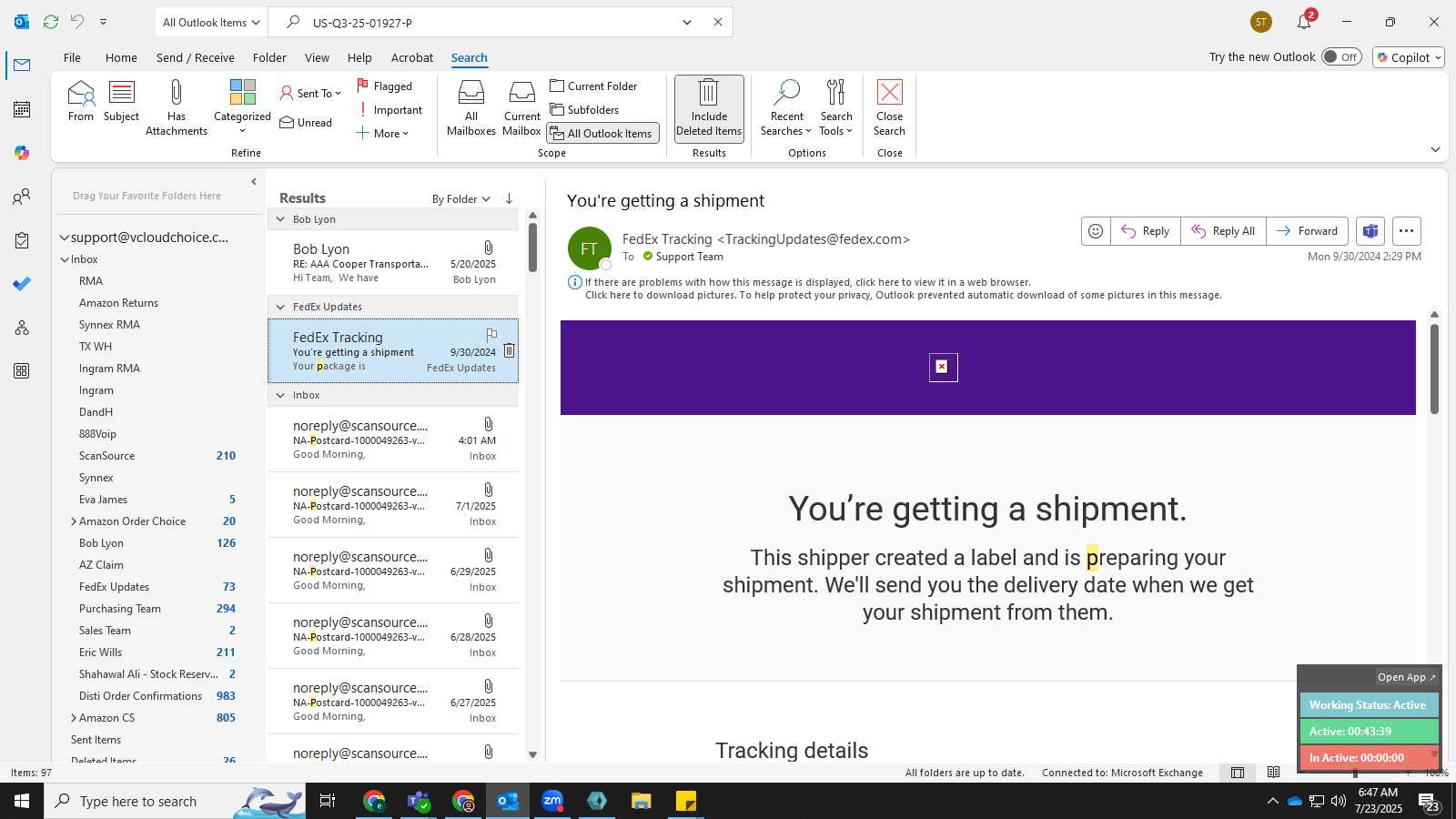Click Close Search in ribbon

click(x=889, y=107)
